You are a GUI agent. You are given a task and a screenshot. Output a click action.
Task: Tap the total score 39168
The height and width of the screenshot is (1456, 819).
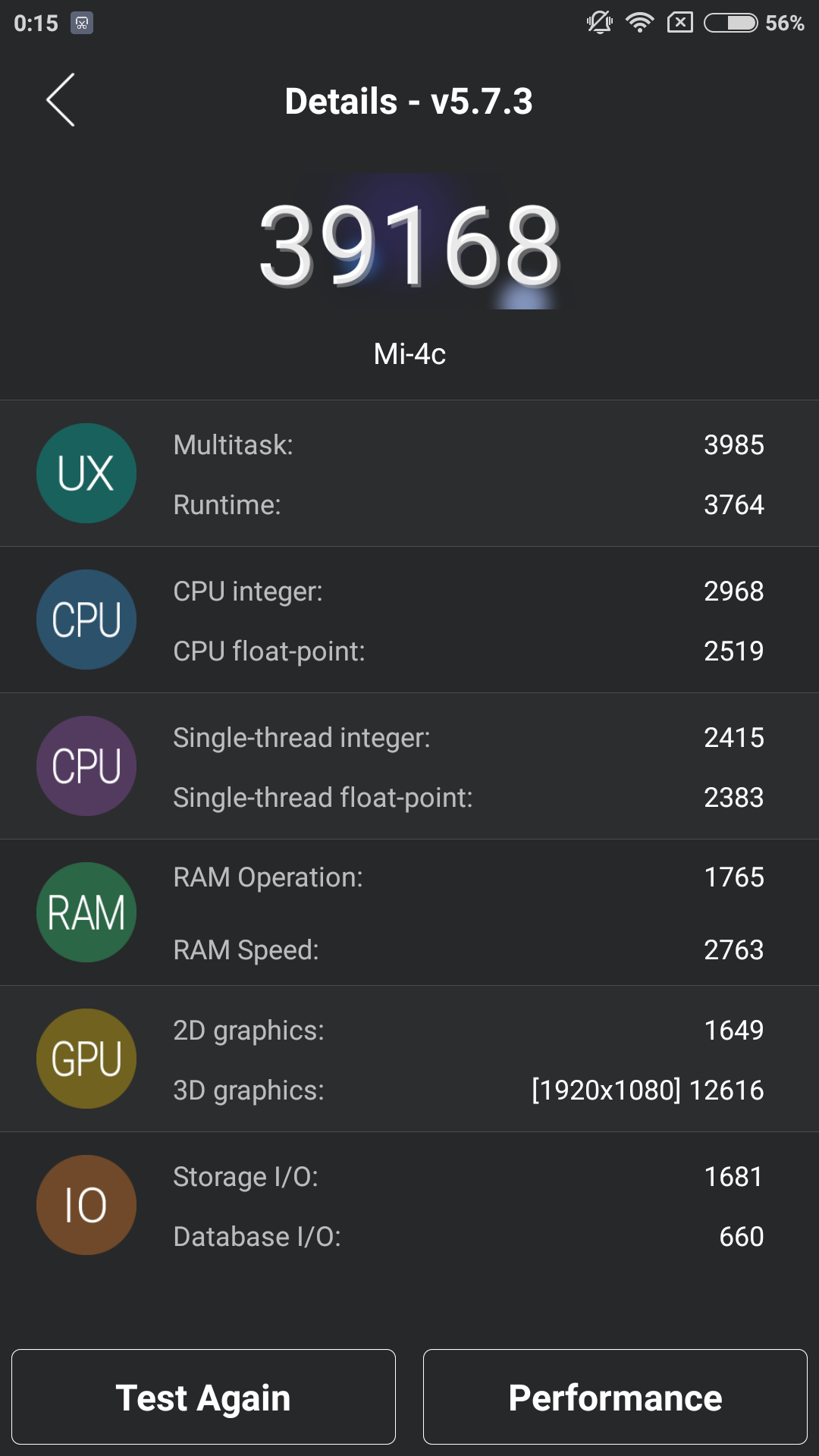[409, 246]
